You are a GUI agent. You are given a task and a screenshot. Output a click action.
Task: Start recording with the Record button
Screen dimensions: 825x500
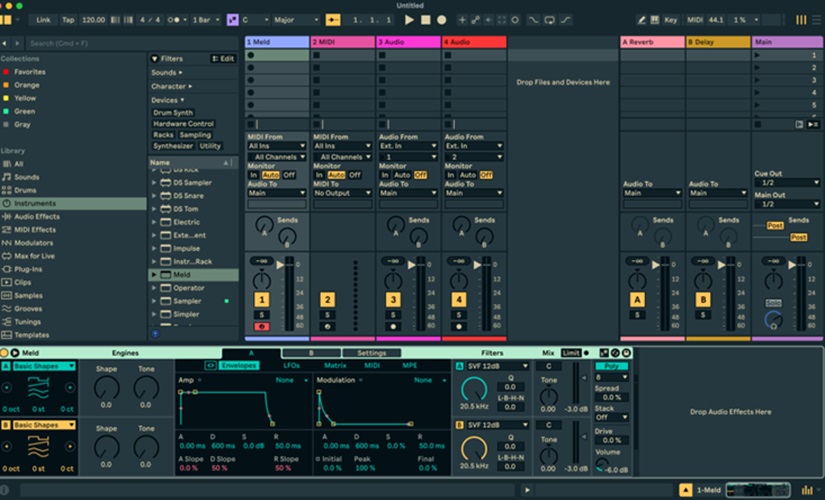[441, 19]
